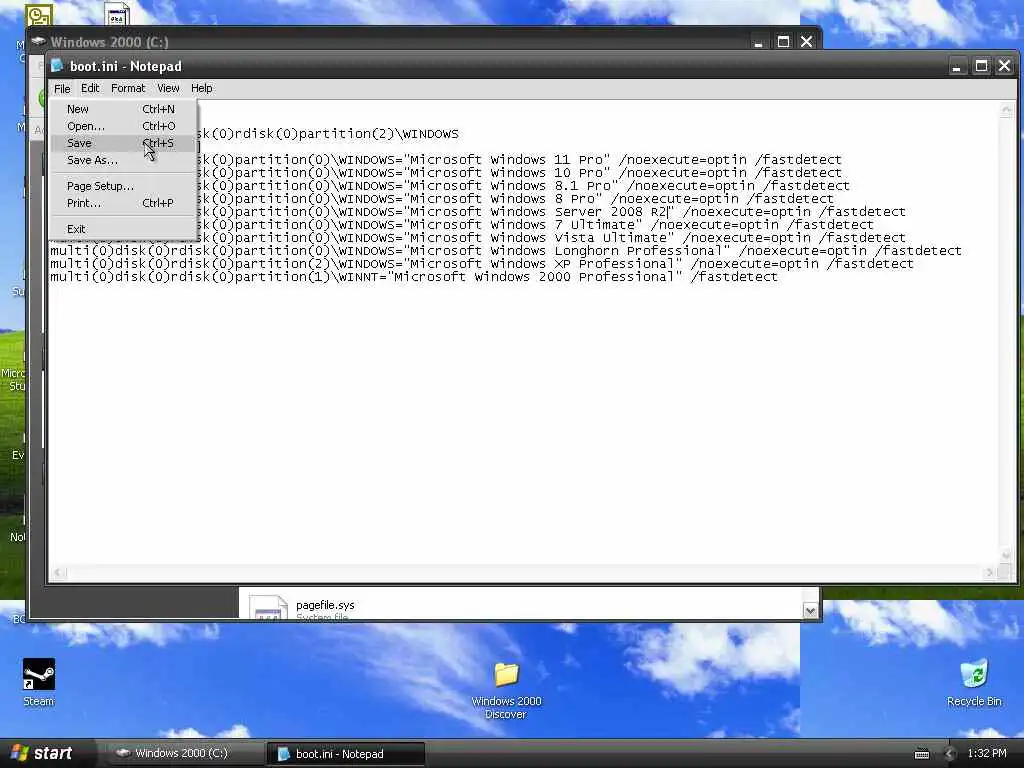Open the Edit menu in Notepad
The width and height of the screenshot is (1024, 768).
pos(90,88)
